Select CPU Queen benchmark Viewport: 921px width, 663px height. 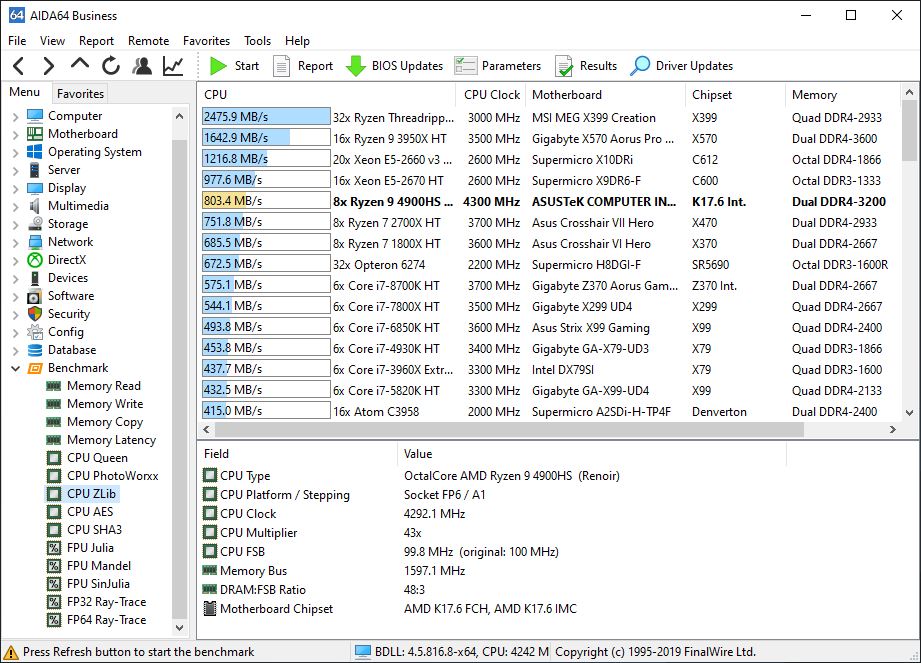pyautogui.click(x=97, y=458)
